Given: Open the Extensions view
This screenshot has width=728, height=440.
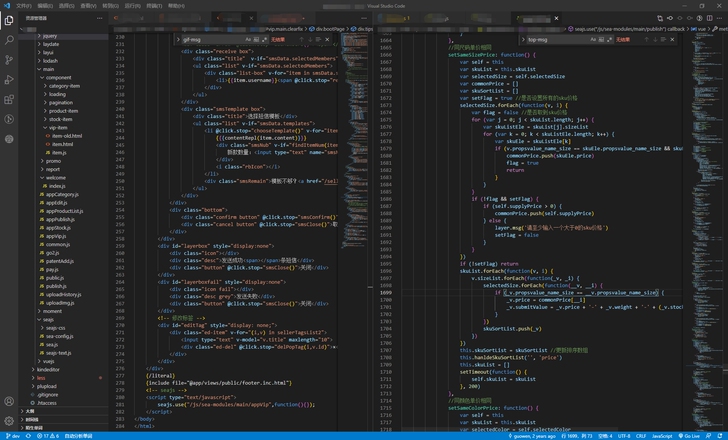Looking at the screenshot, I should (x=9, y=99).
